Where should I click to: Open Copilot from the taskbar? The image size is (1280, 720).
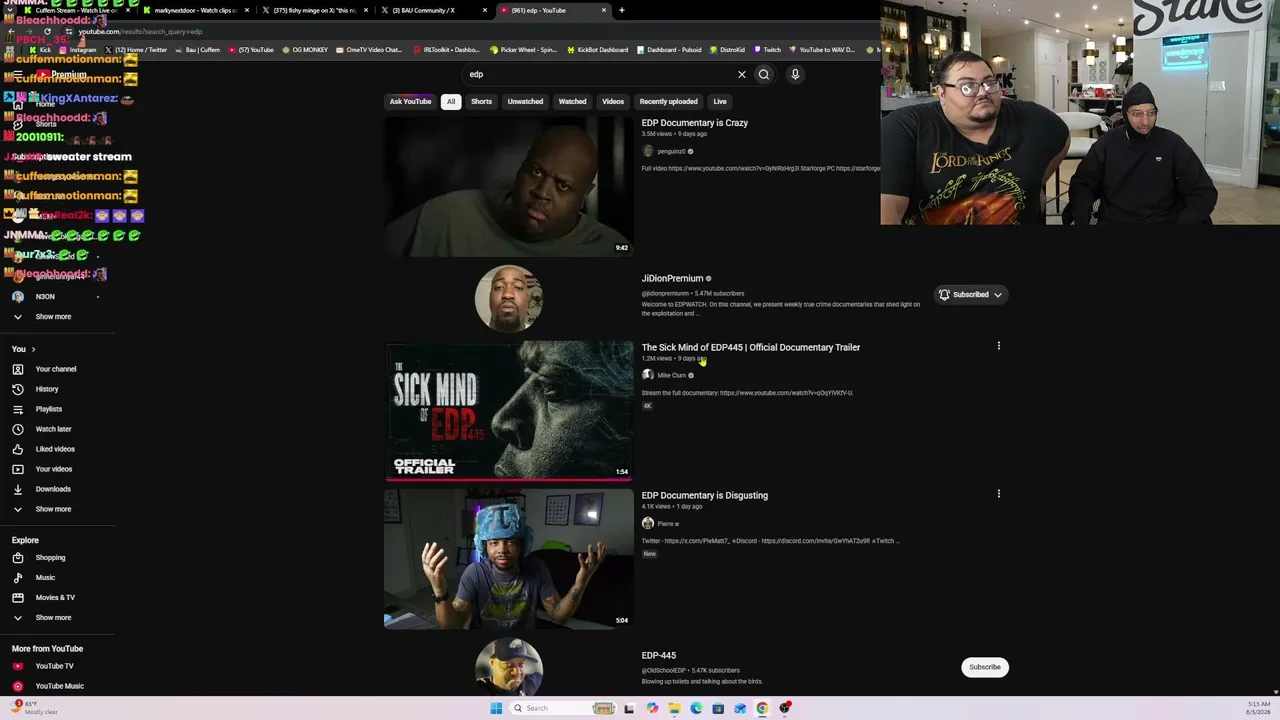[x=653, y=708]
